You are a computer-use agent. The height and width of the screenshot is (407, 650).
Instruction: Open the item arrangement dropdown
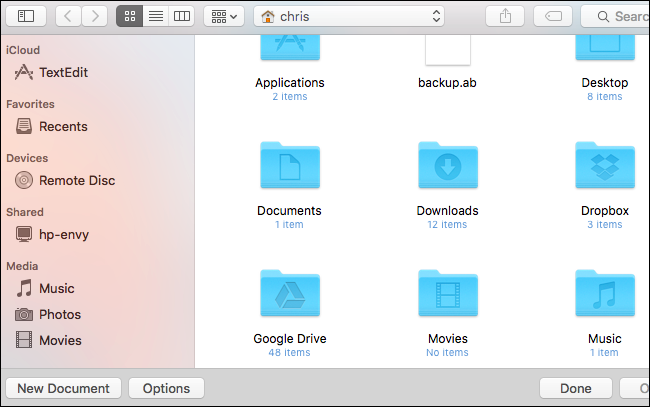pyautogui.click(x=222, y=16)
